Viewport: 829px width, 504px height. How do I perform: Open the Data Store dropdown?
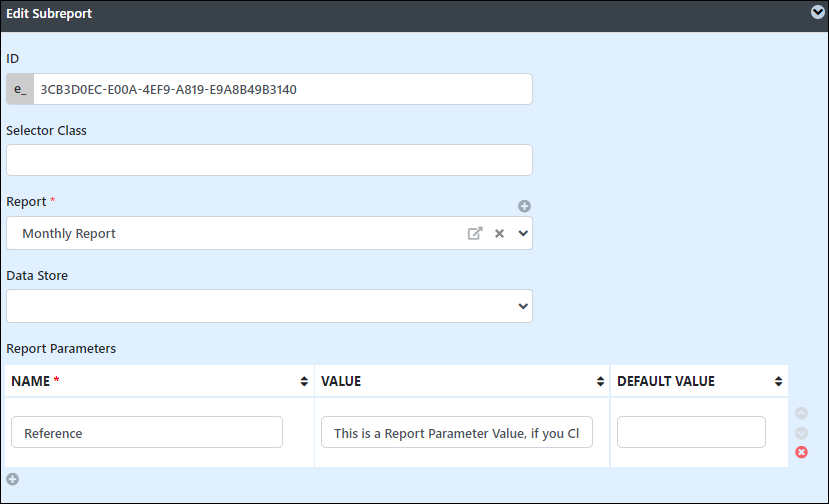269,306
